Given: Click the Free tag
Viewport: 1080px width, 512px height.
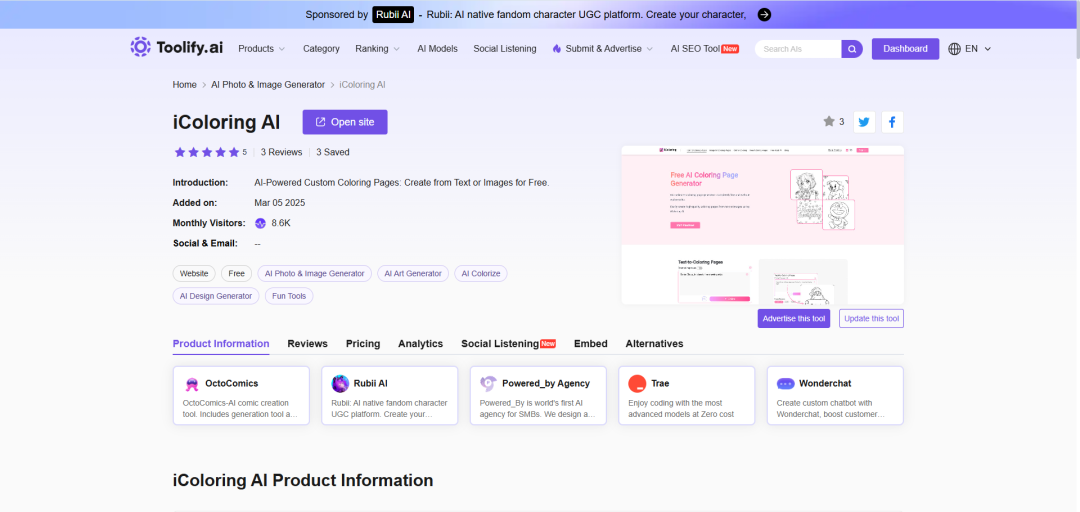Looking at the screenshot, I should [x=236, y=274].
